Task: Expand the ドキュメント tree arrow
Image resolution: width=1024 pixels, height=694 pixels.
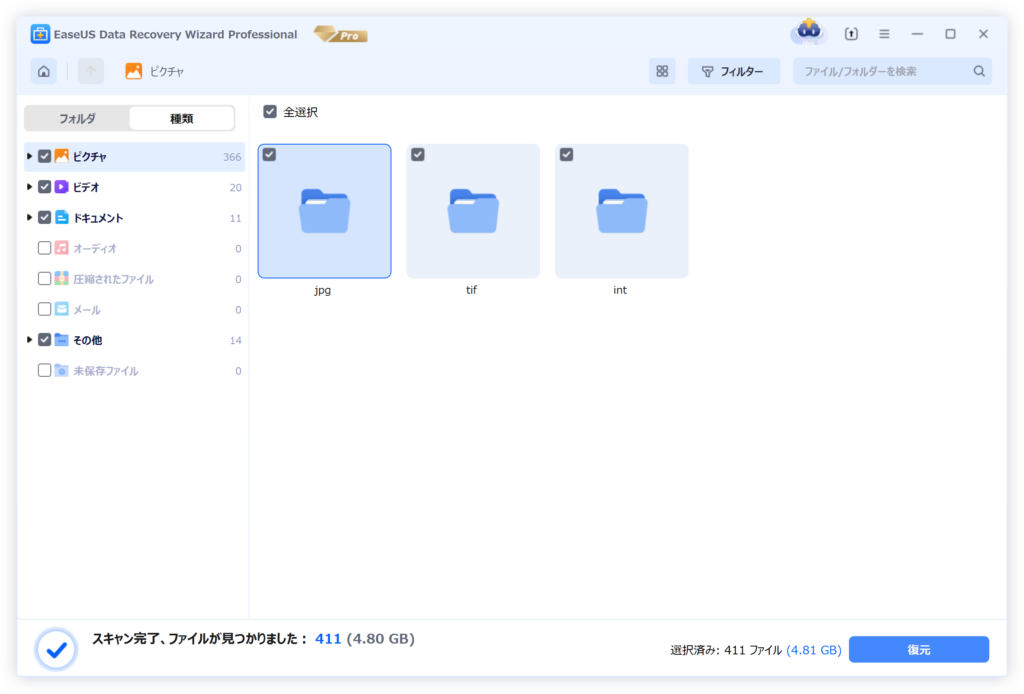Action: 30,217
